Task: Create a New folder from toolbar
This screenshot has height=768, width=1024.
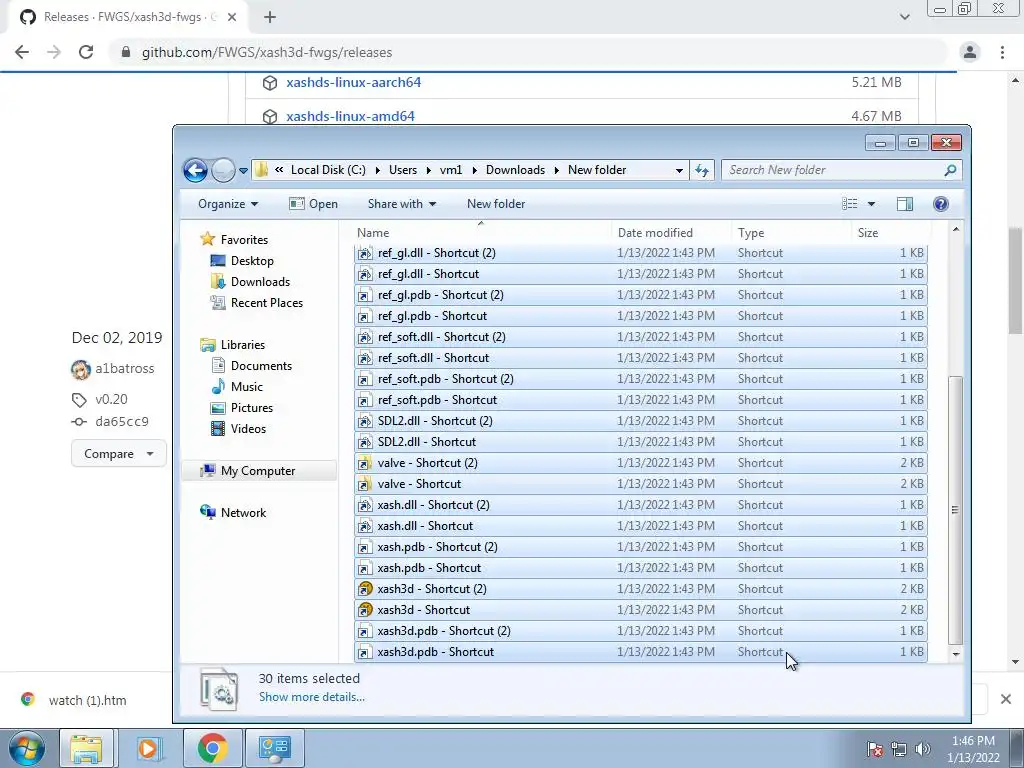Action: (x=496, y=204)
